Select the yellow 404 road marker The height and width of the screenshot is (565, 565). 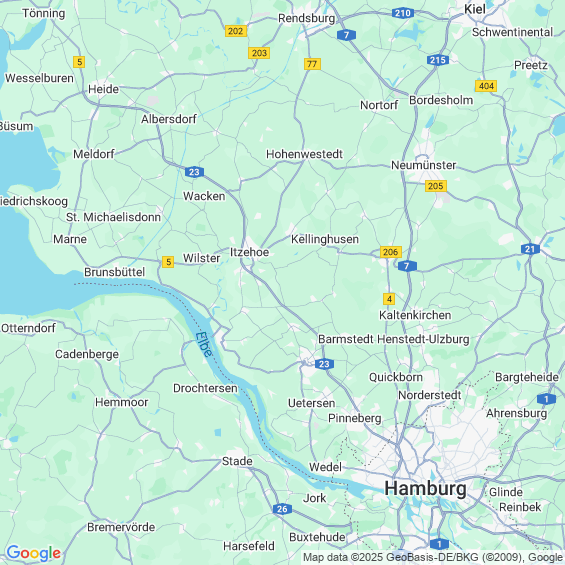tap(486, 86)
